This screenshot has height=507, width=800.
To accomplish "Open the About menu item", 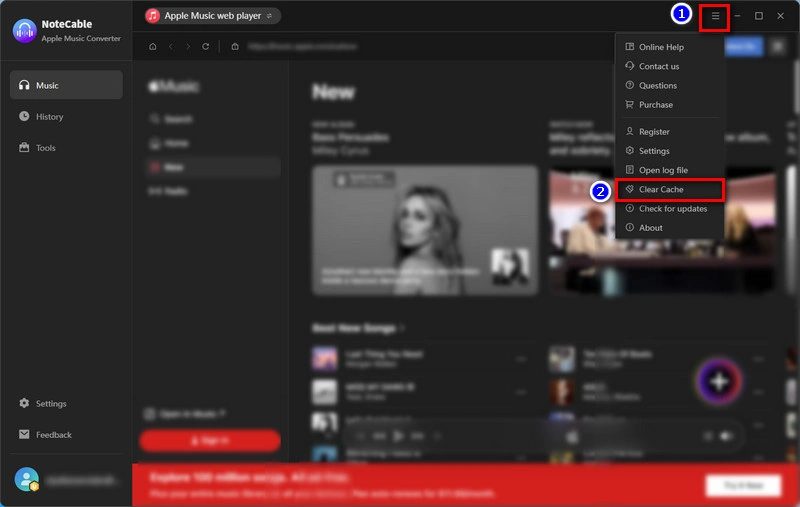I will click(x=669, y=227).
